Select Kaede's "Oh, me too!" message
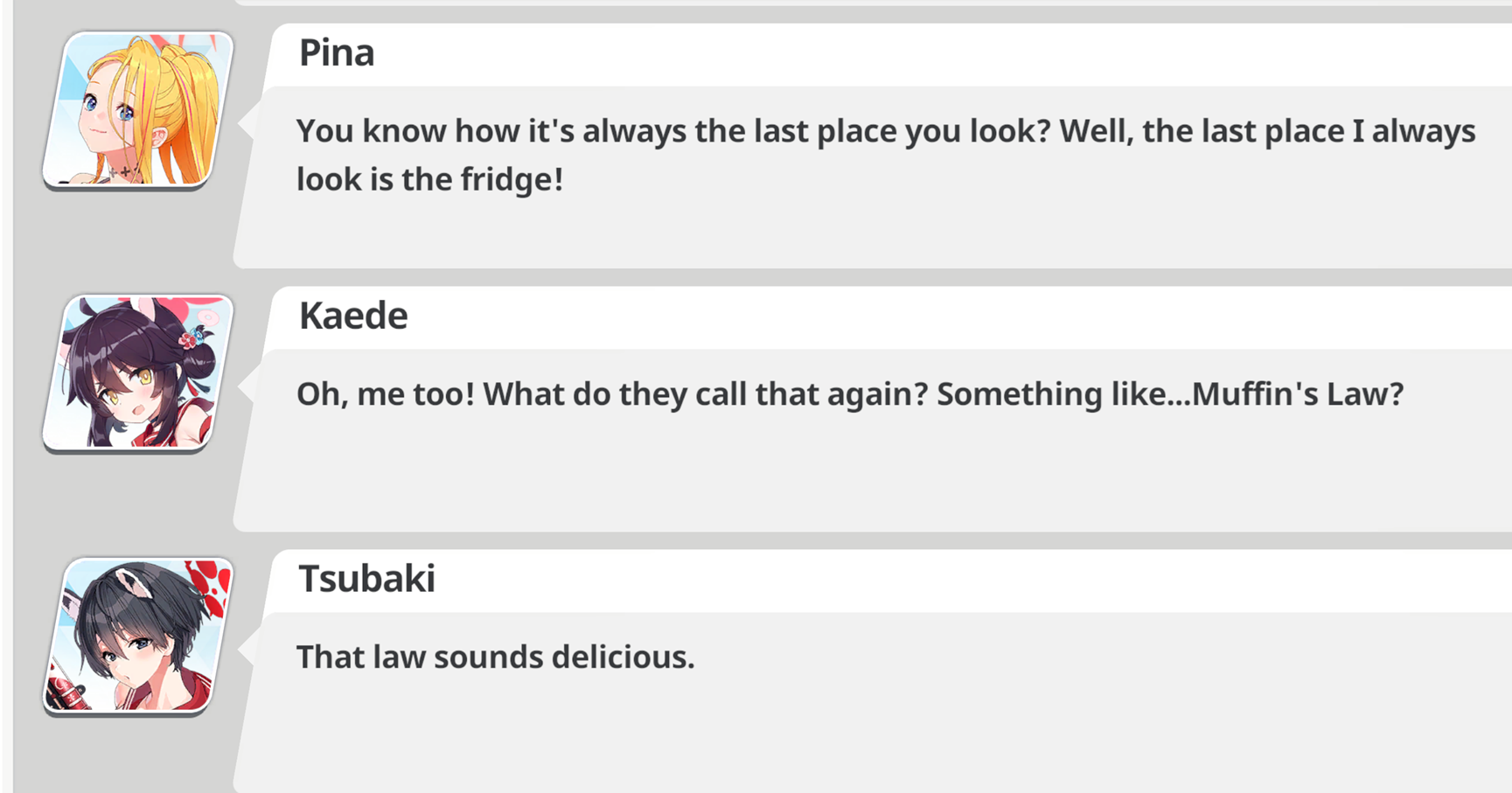The image size is (1512, 793). pos(850,394)
